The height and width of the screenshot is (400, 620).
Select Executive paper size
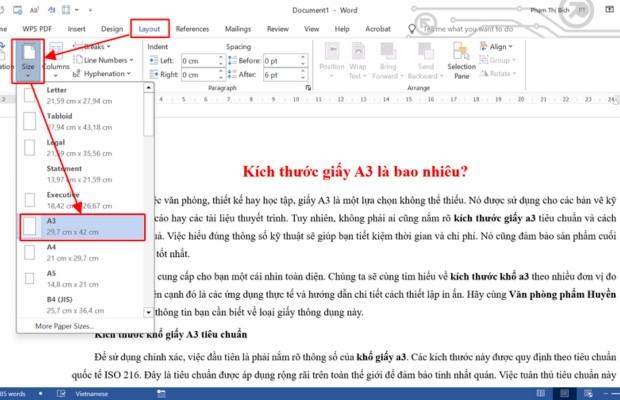(x=81, y=200)
